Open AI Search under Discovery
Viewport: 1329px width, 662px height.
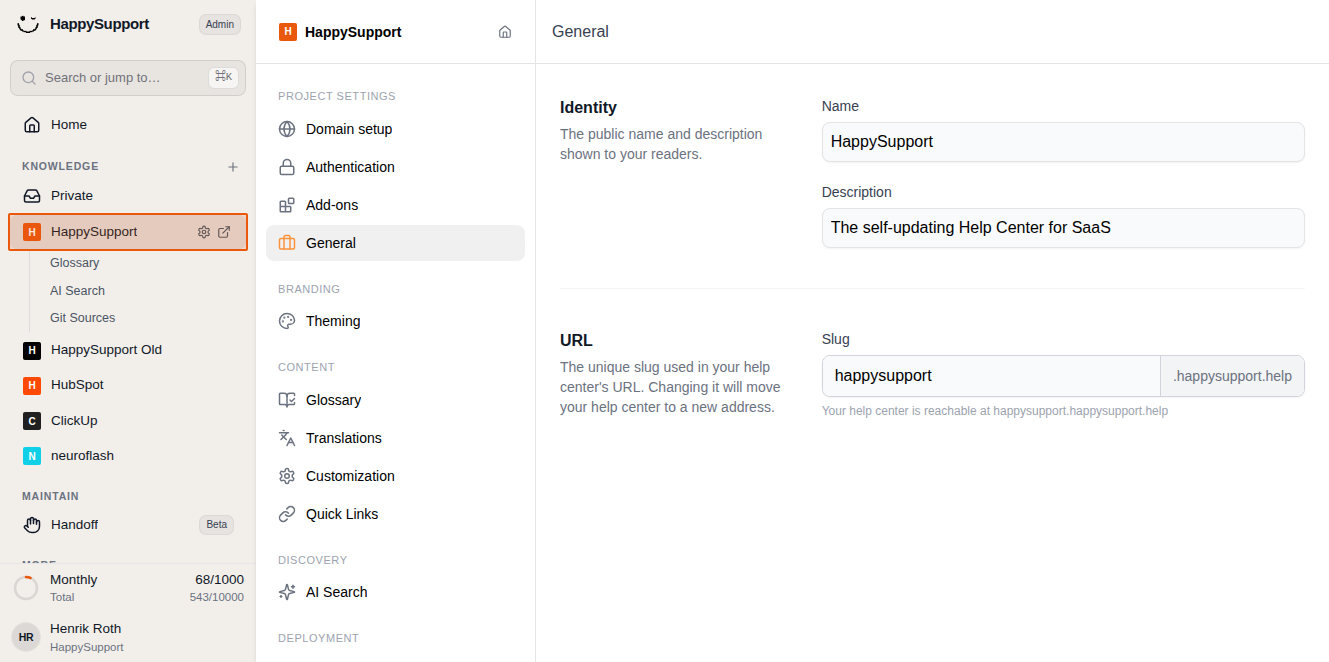[395, 592]
